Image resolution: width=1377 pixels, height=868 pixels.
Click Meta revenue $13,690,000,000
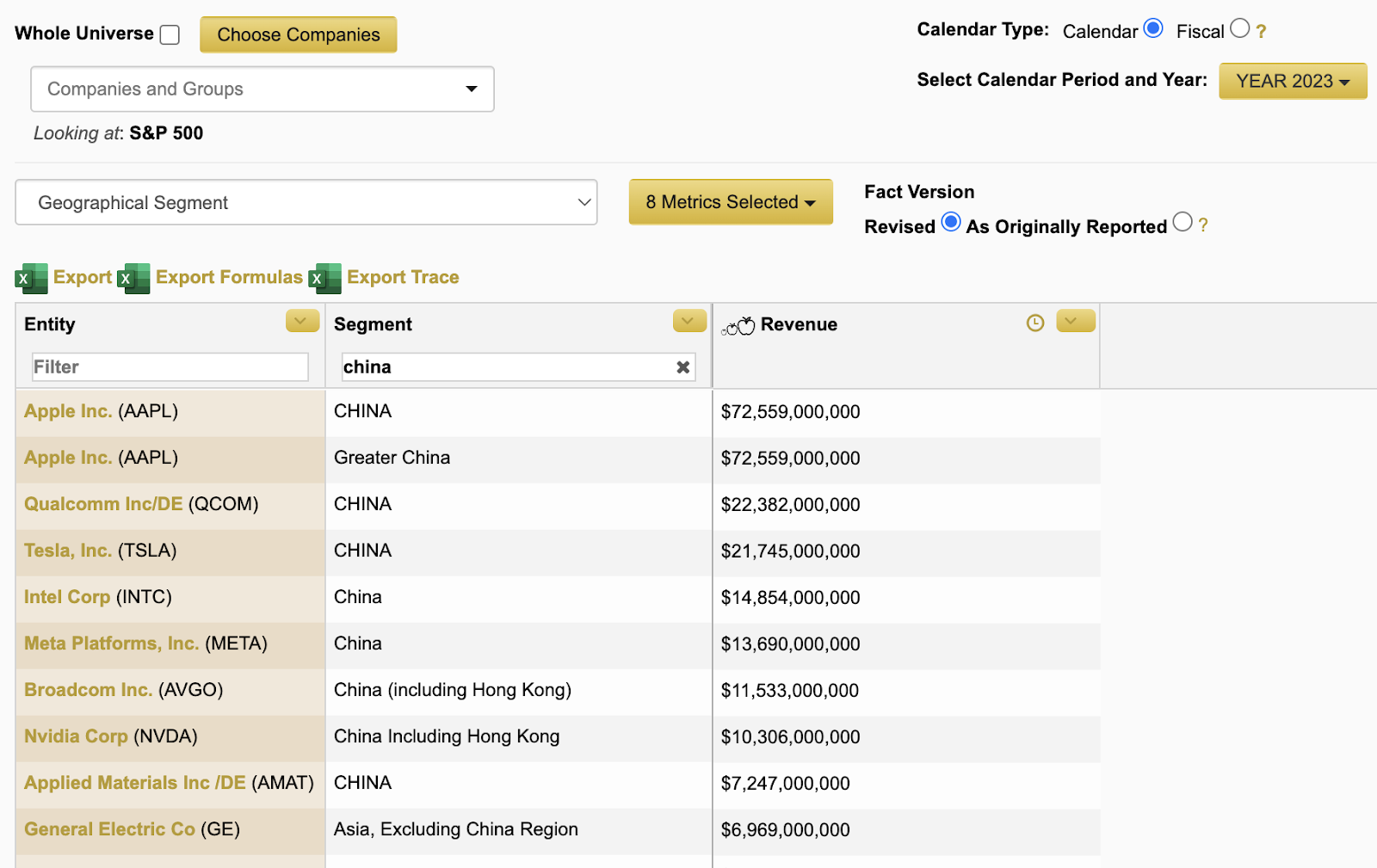pyautogui.click(x=790, y=644)
